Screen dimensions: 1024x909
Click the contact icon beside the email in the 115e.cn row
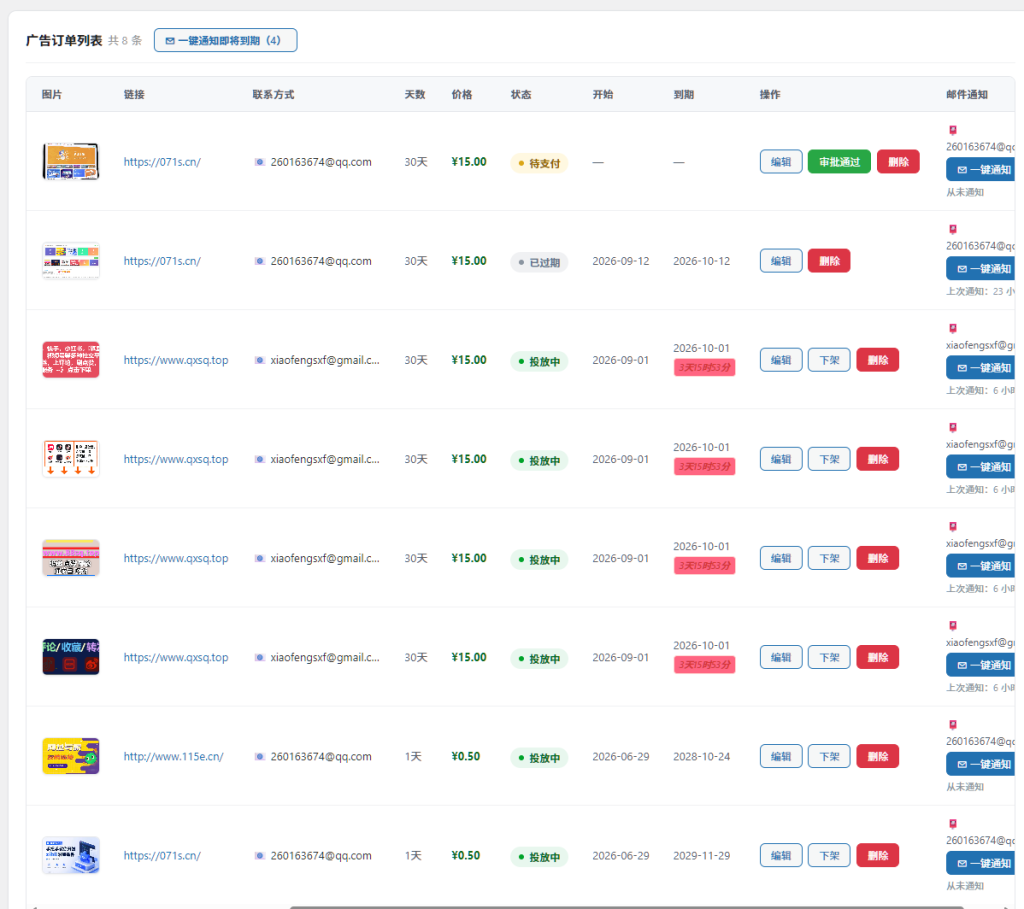pyautogui.click(x=259, y=756)
